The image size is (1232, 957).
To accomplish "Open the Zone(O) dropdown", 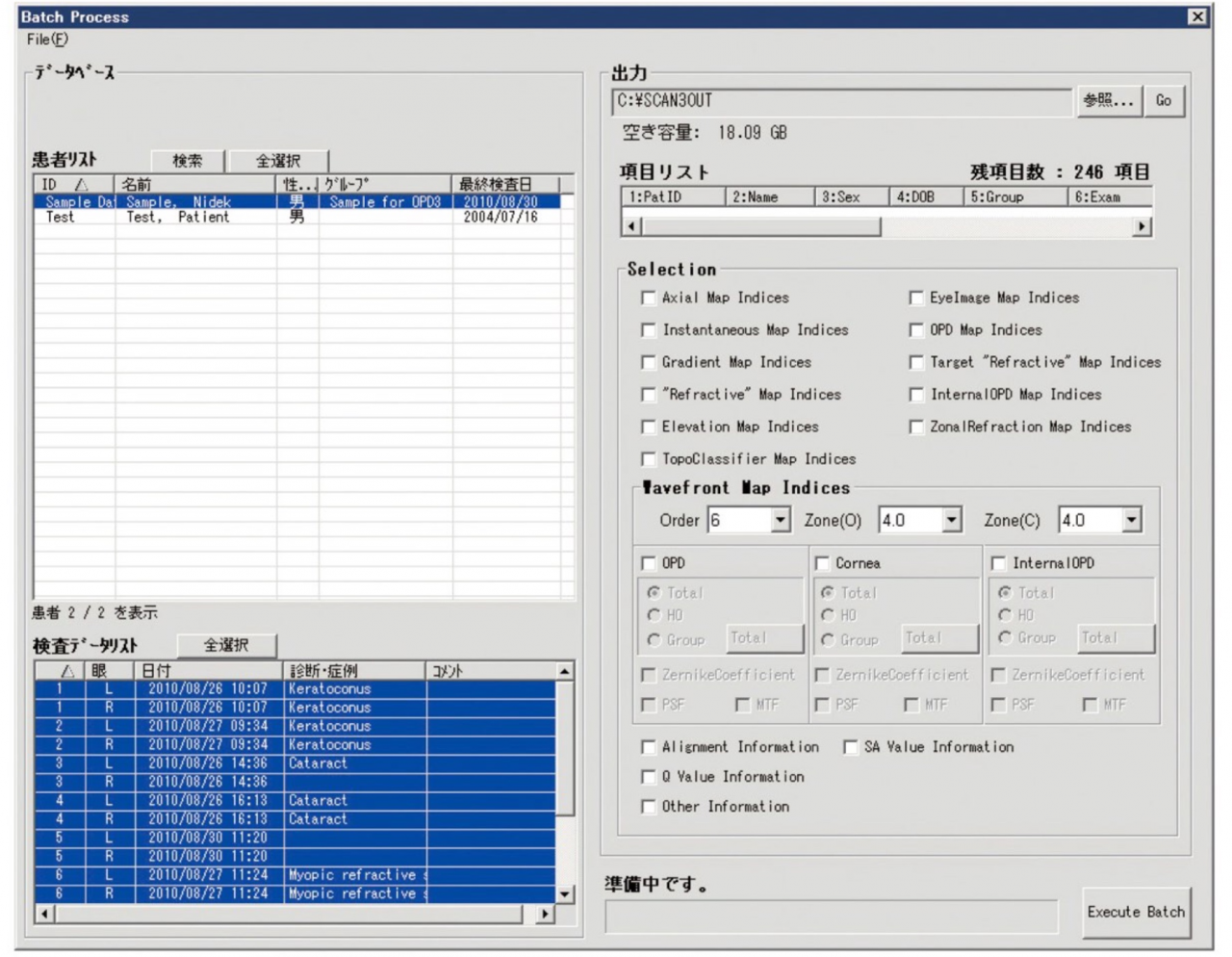I will tap(952, 521).
